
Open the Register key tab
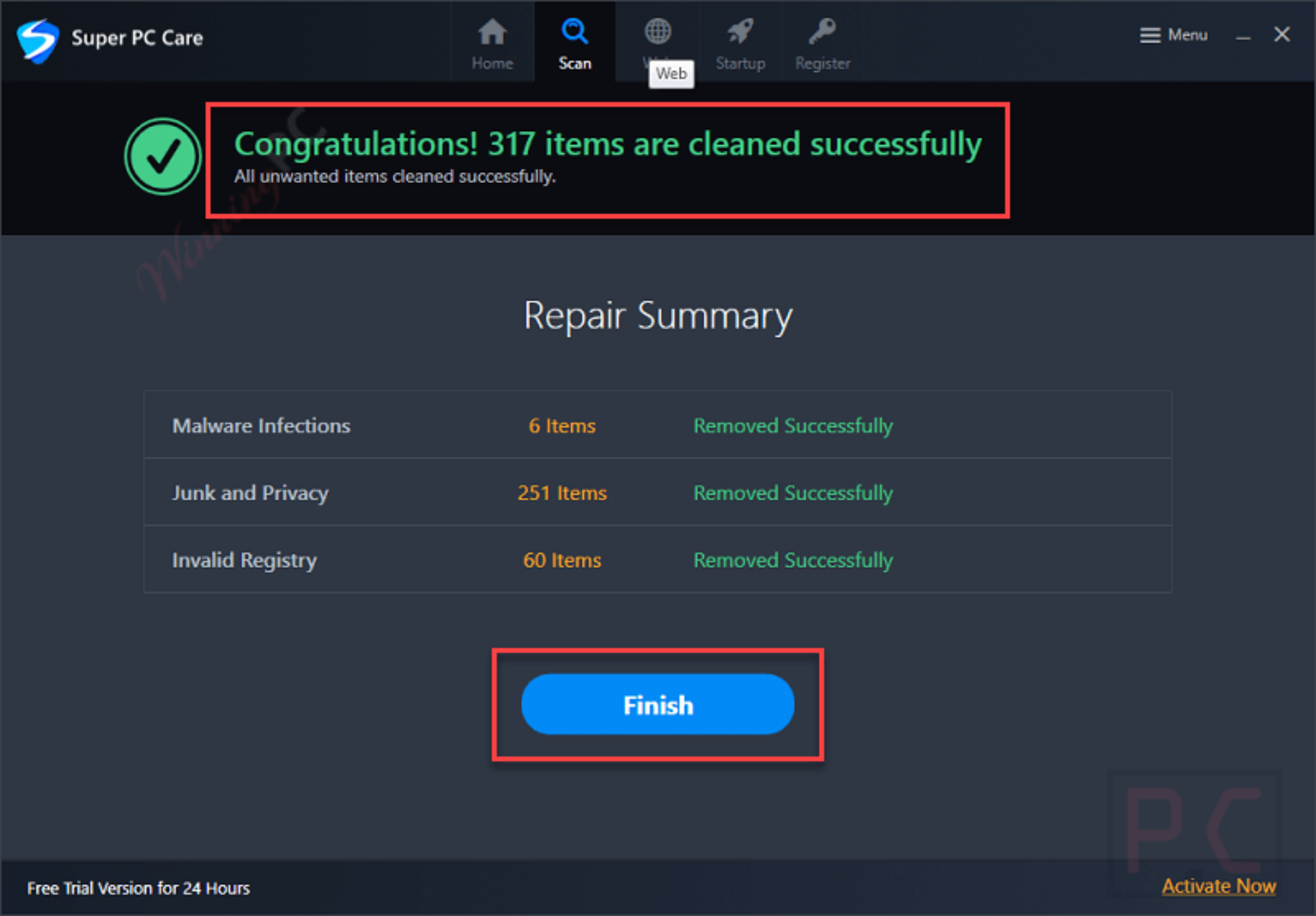(x=822, y=42)
